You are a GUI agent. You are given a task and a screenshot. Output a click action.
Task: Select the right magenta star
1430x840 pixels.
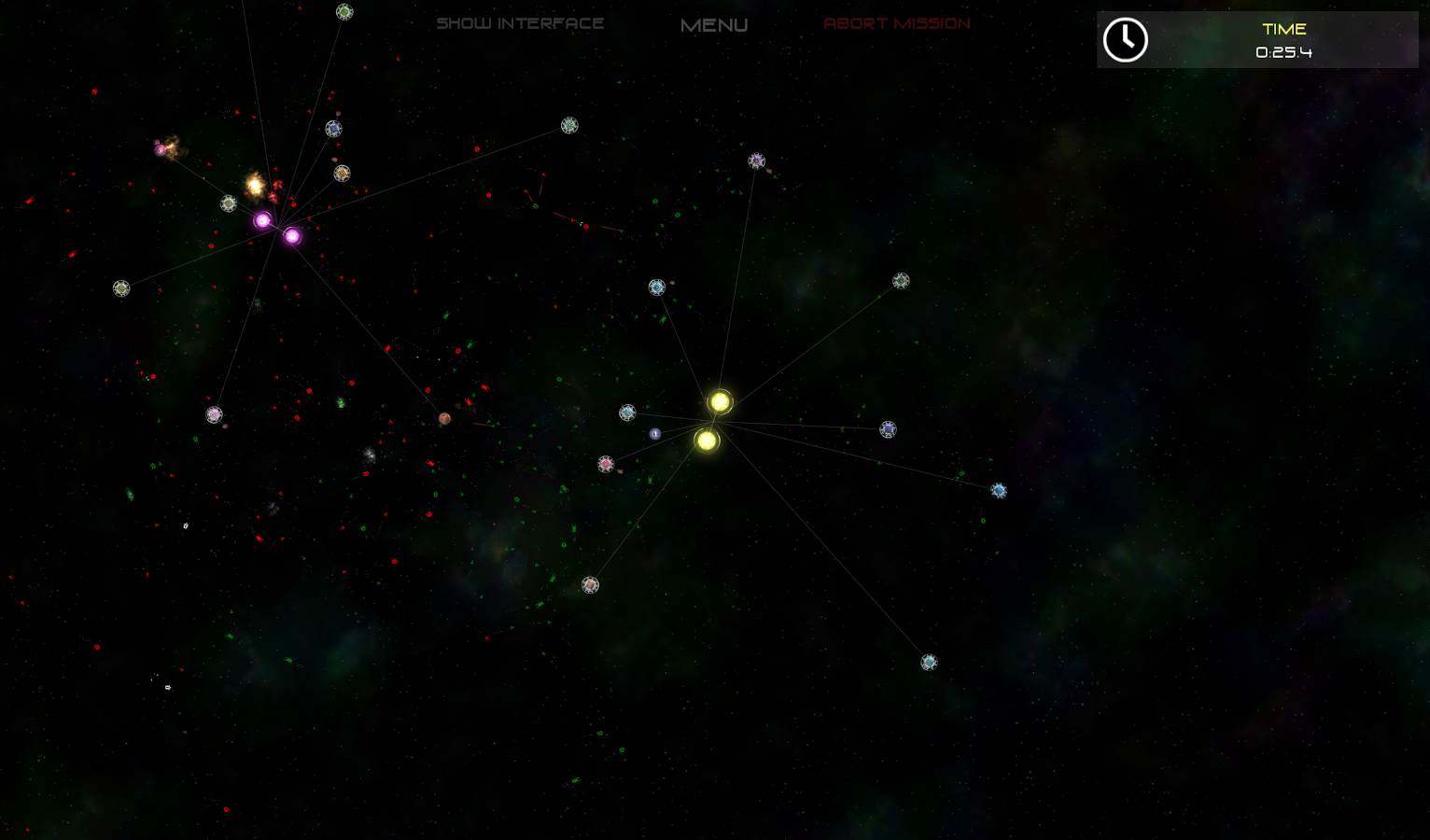click(x=292, y=236)
